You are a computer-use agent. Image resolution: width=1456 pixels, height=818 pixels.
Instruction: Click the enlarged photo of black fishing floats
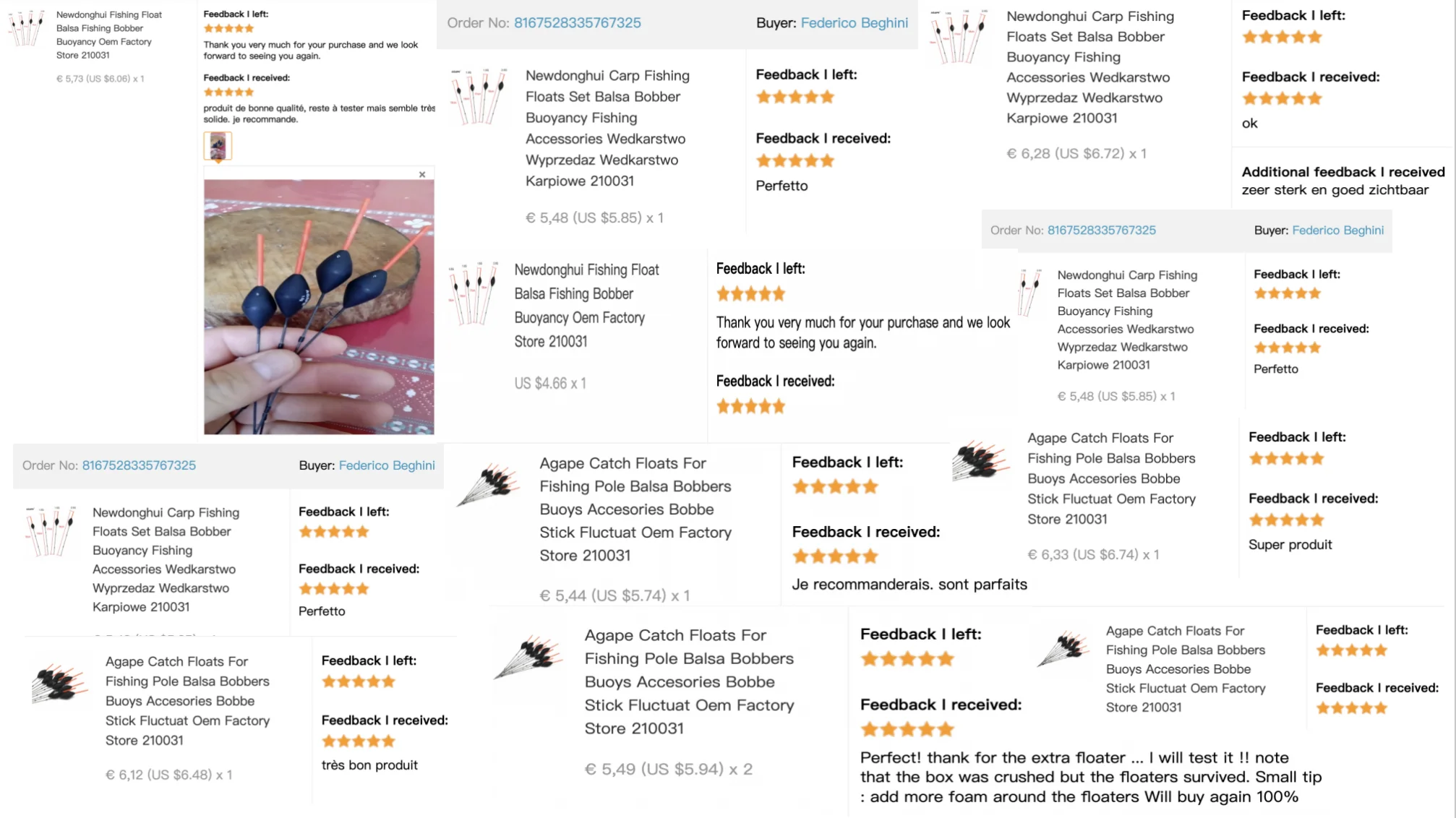[319, 306]
